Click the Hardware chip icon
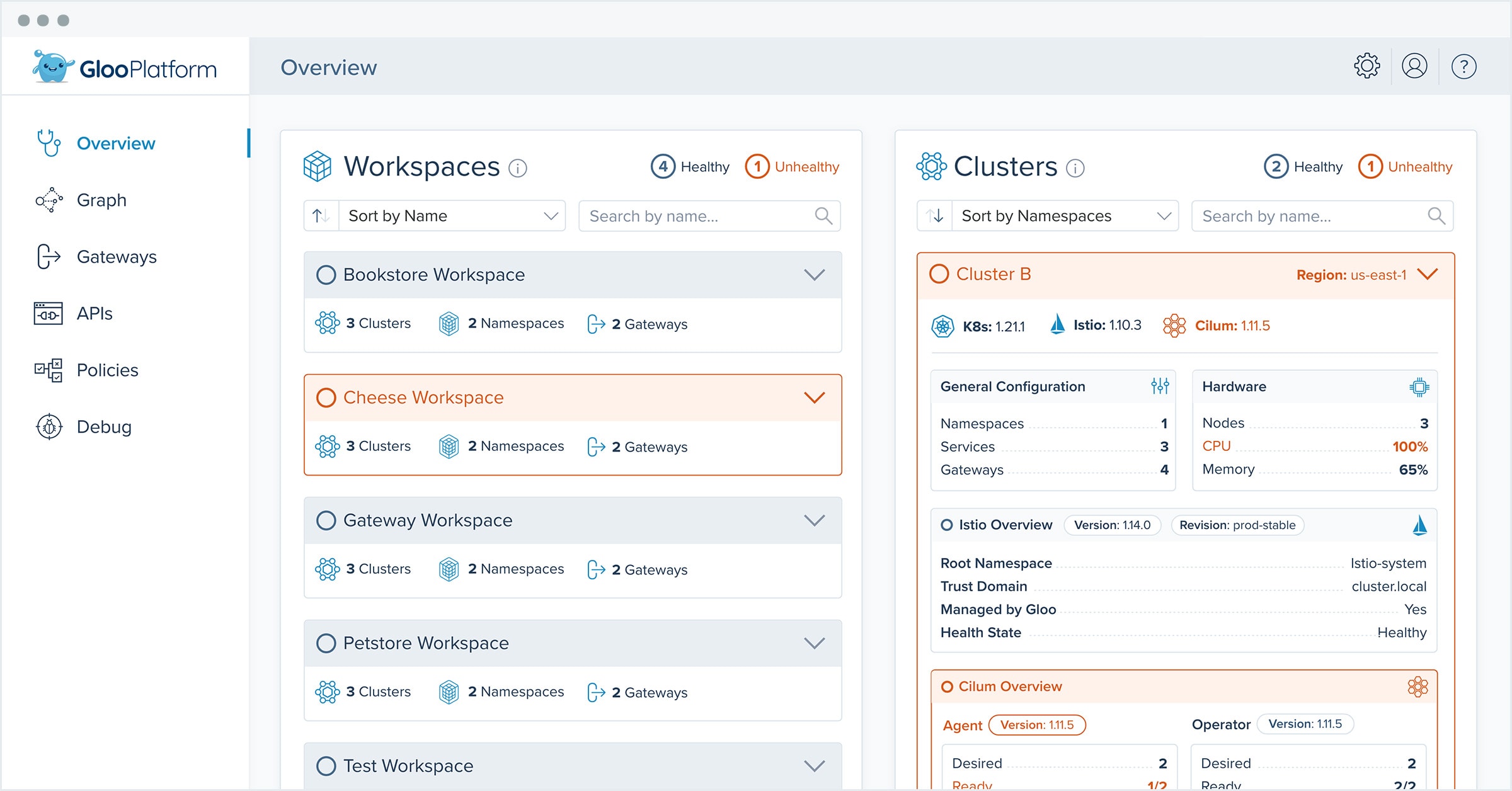The width and height of the screenshot is (1512, 791). point(1419,387)
